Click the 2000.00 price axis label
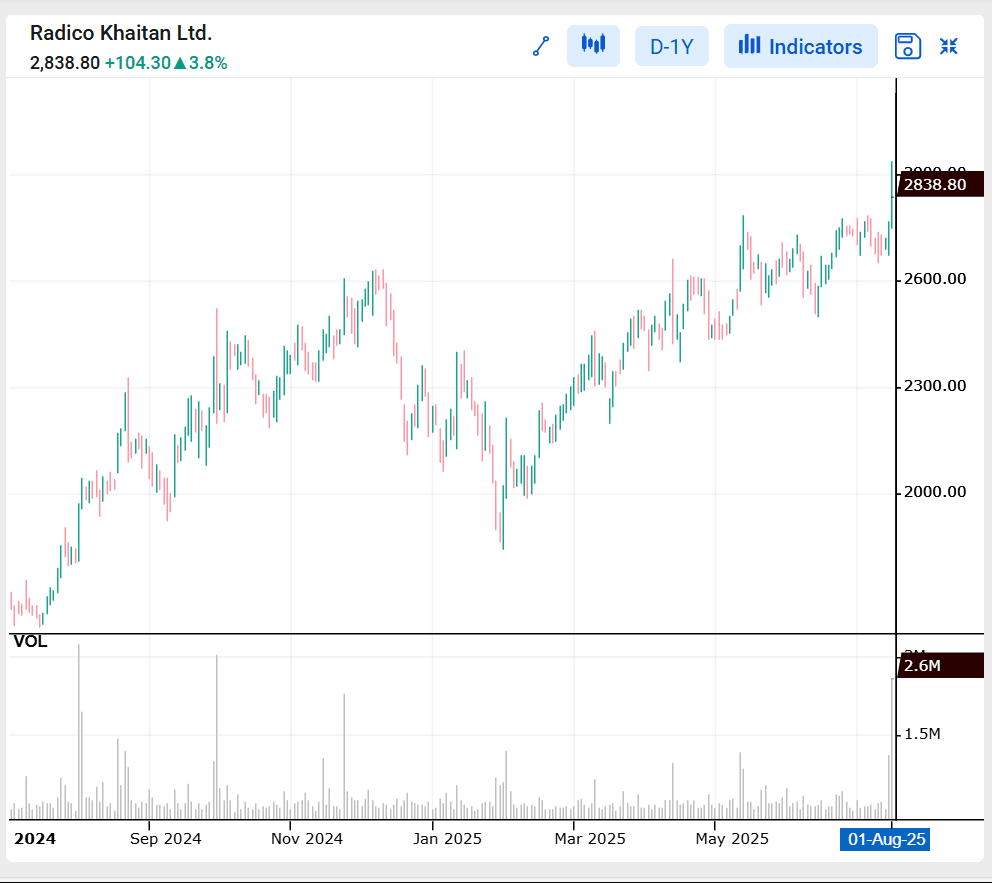The width and height of the screenshot is (992, 883). click(x=934, y=492)
